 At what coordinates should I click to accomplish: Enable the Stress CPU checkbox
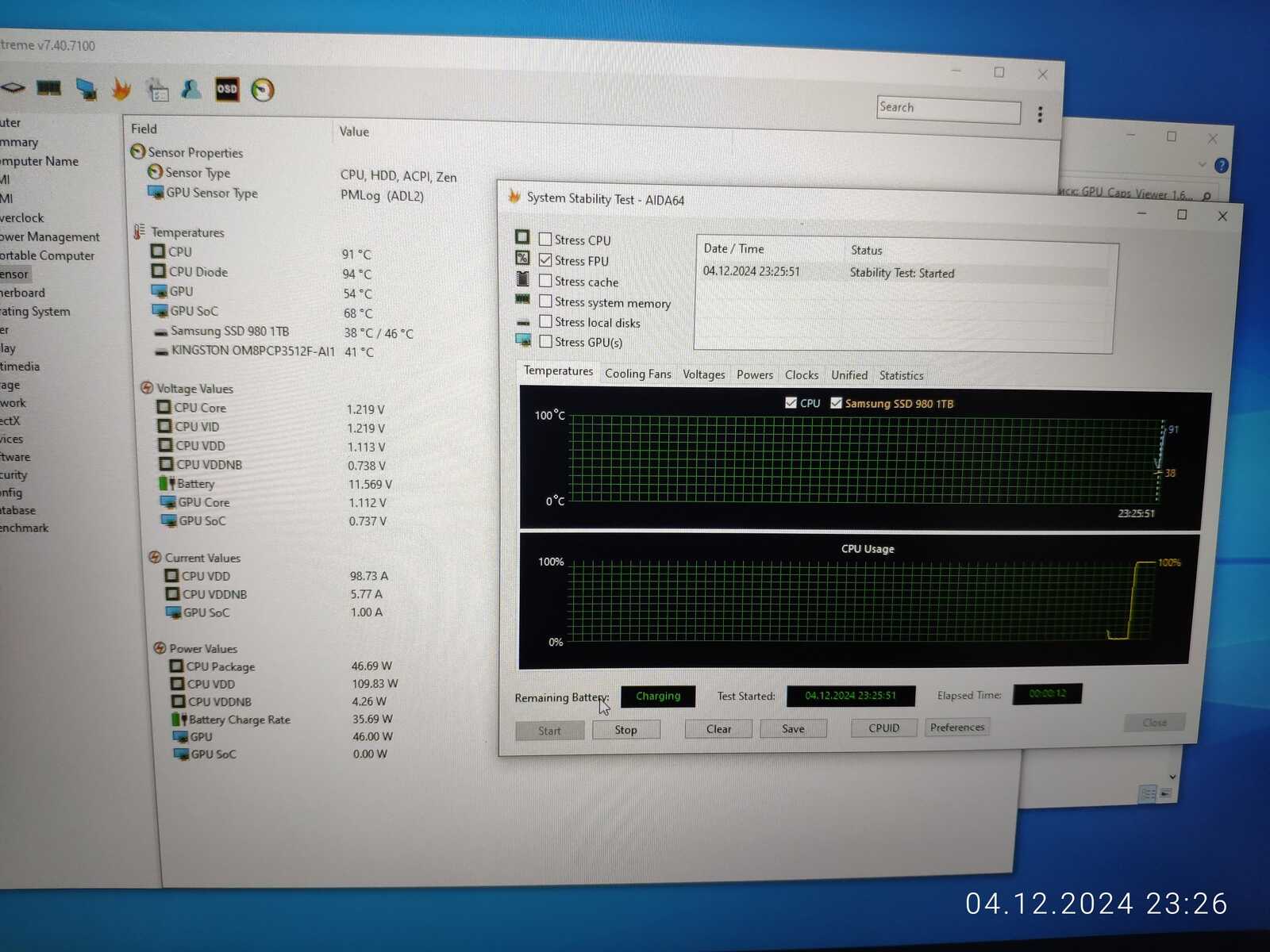(x=545, y=239)
